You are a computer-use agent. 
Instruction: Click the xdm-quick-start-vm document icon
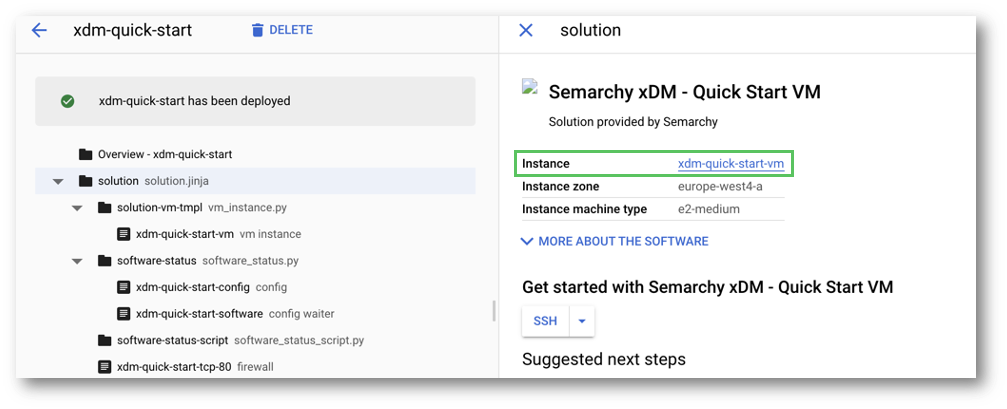coord(123,234)
